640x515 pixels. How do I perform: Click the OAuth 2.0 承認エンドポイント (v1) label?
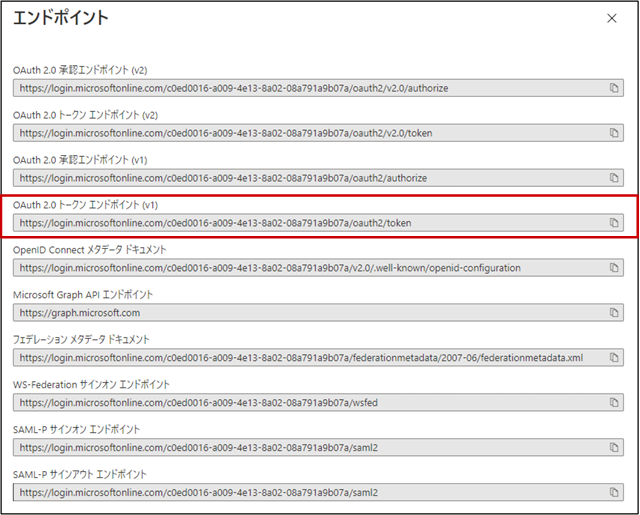click(80, 160)
